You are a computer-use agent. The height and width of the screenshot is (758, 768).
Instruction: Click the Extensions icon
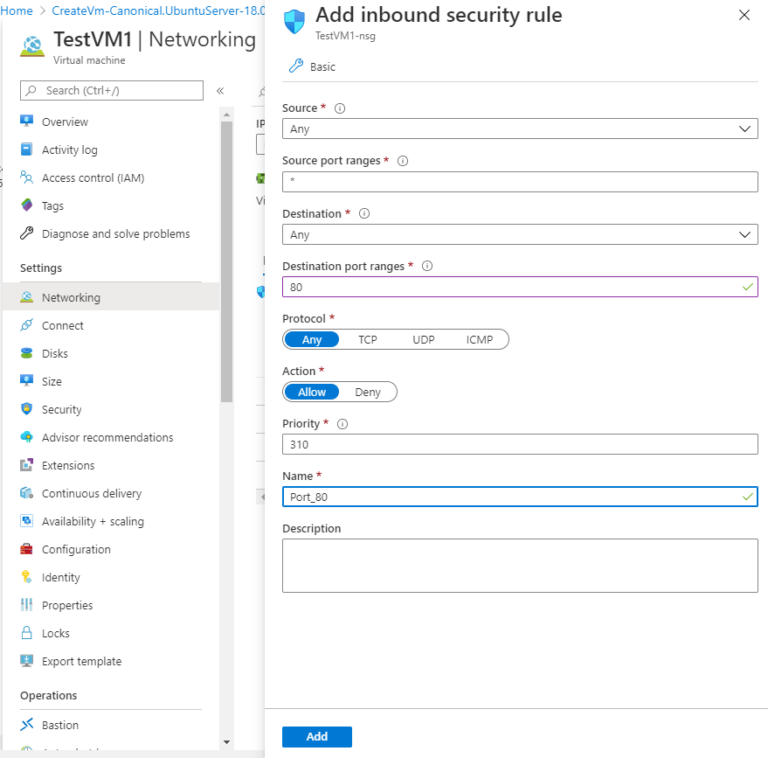(x=26, y=464)
